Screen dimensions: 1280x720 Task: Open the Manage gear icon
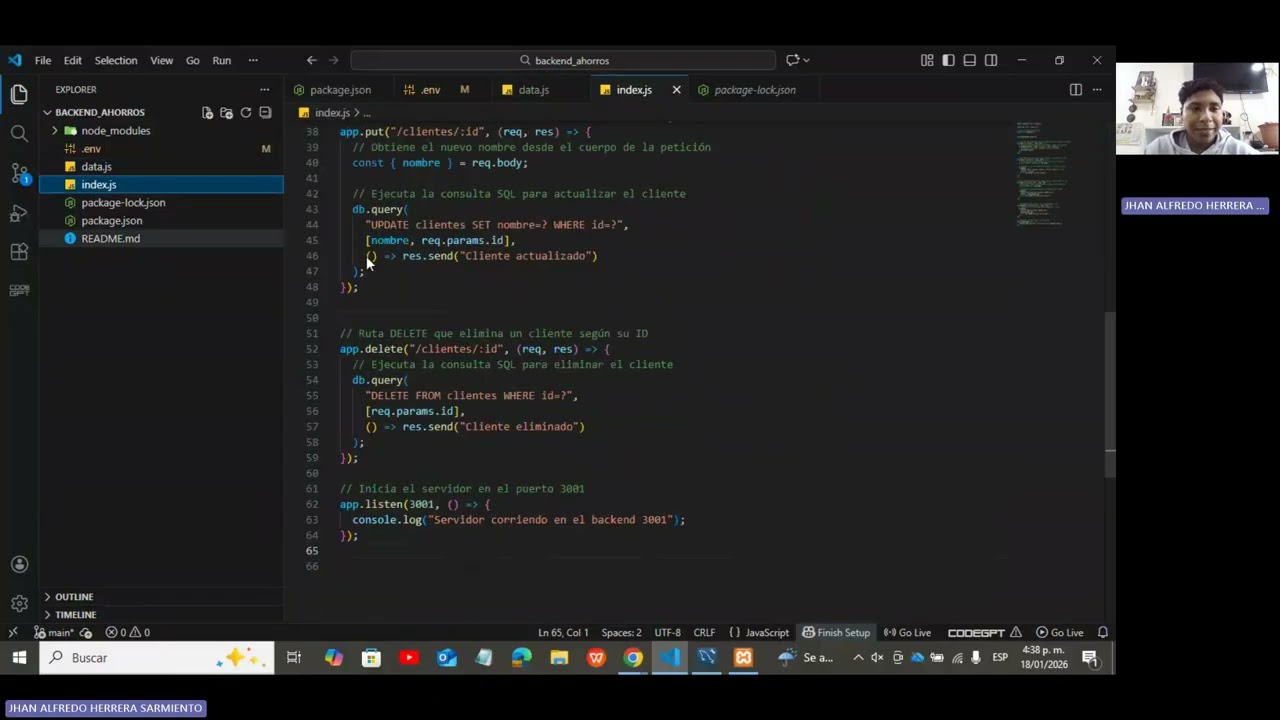pos(19,603)
